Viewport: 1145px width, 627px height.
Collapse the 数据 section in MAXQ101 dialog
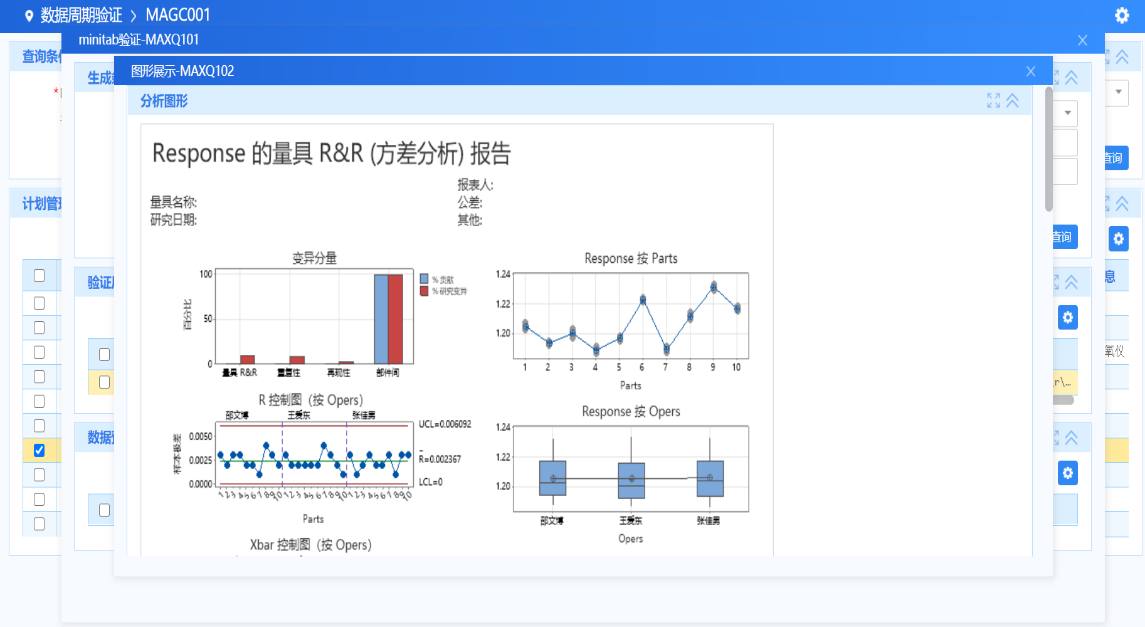click(1071, 438)
